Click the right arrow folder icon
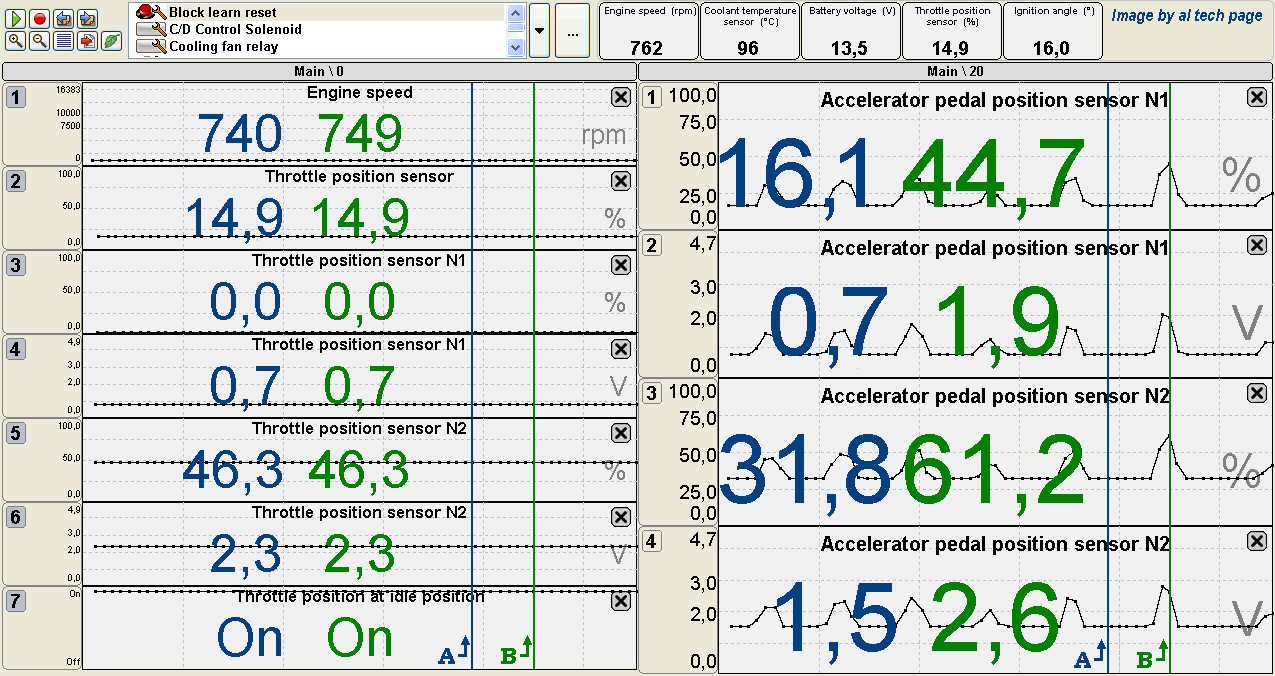1275x676 pixels. click(x=87, y=18)
